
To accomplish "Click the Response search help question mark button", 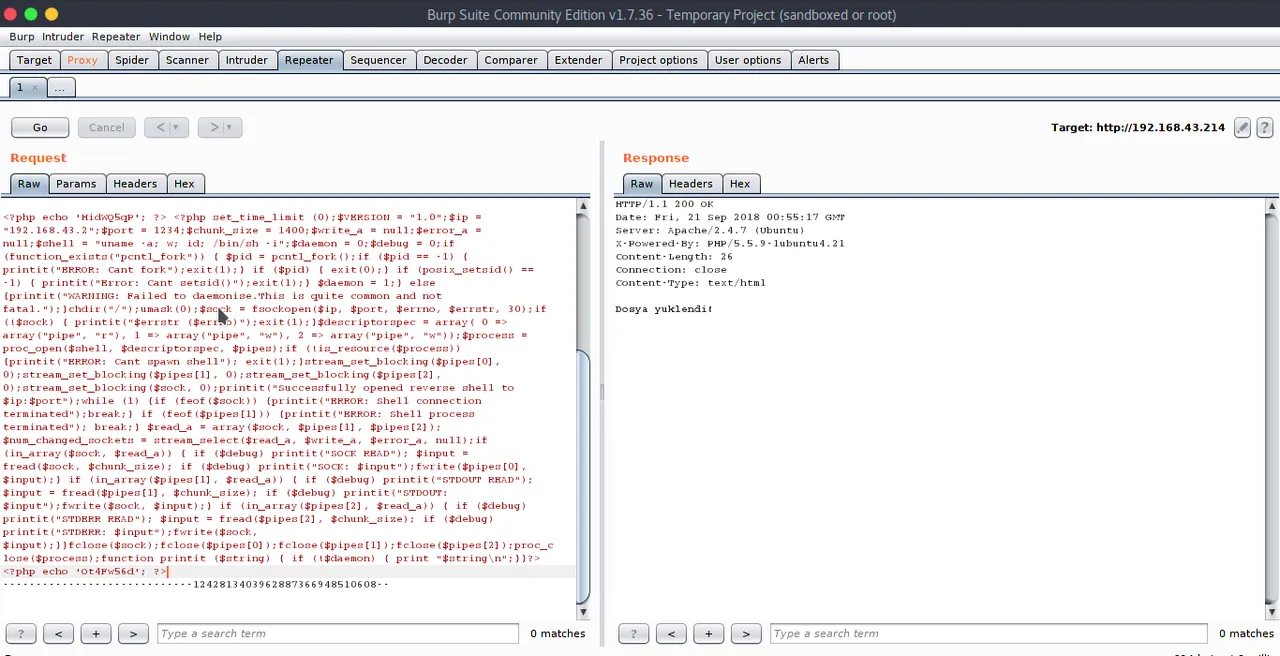I will point(633,633).
